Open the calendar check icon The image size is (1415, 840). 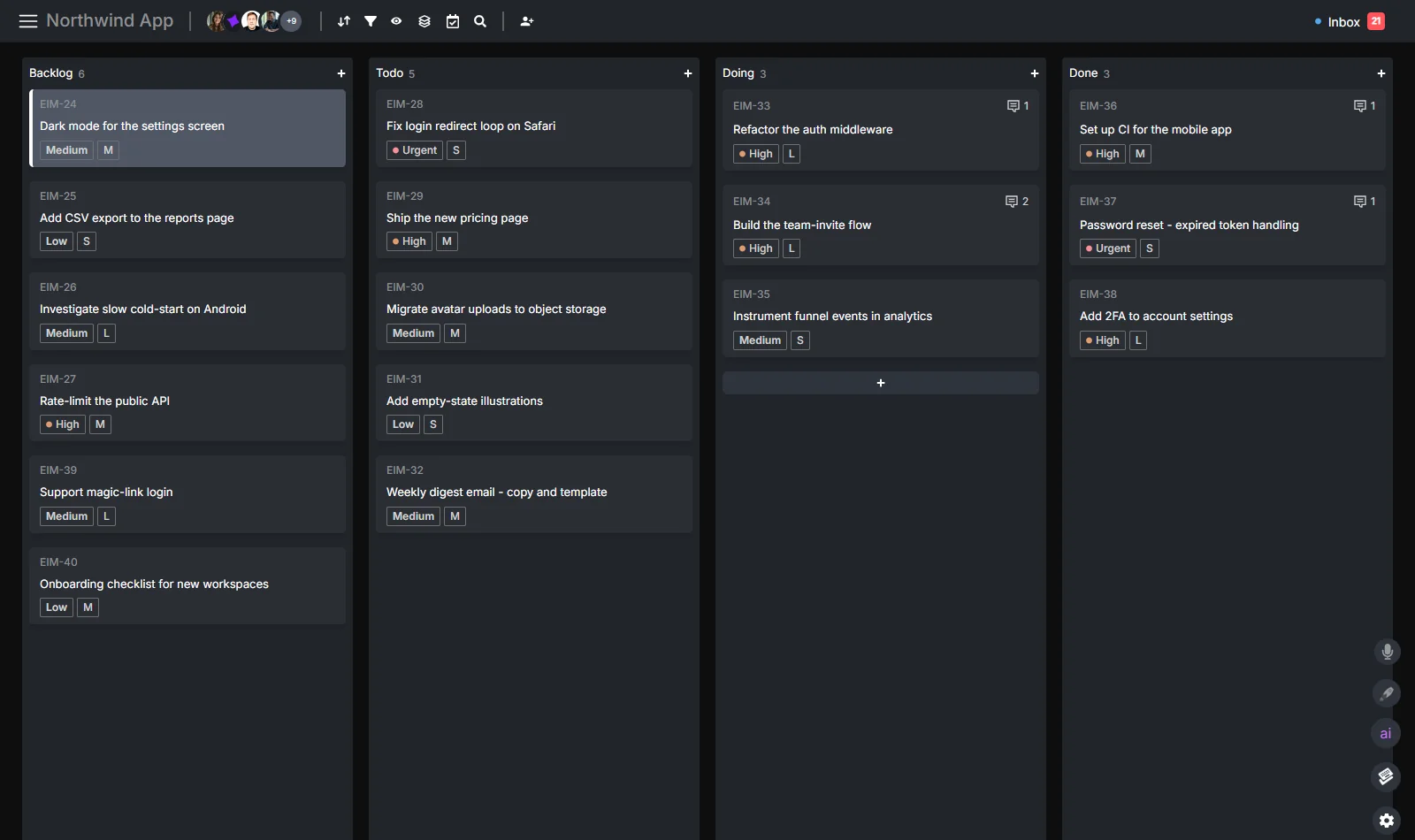(453, 21)
